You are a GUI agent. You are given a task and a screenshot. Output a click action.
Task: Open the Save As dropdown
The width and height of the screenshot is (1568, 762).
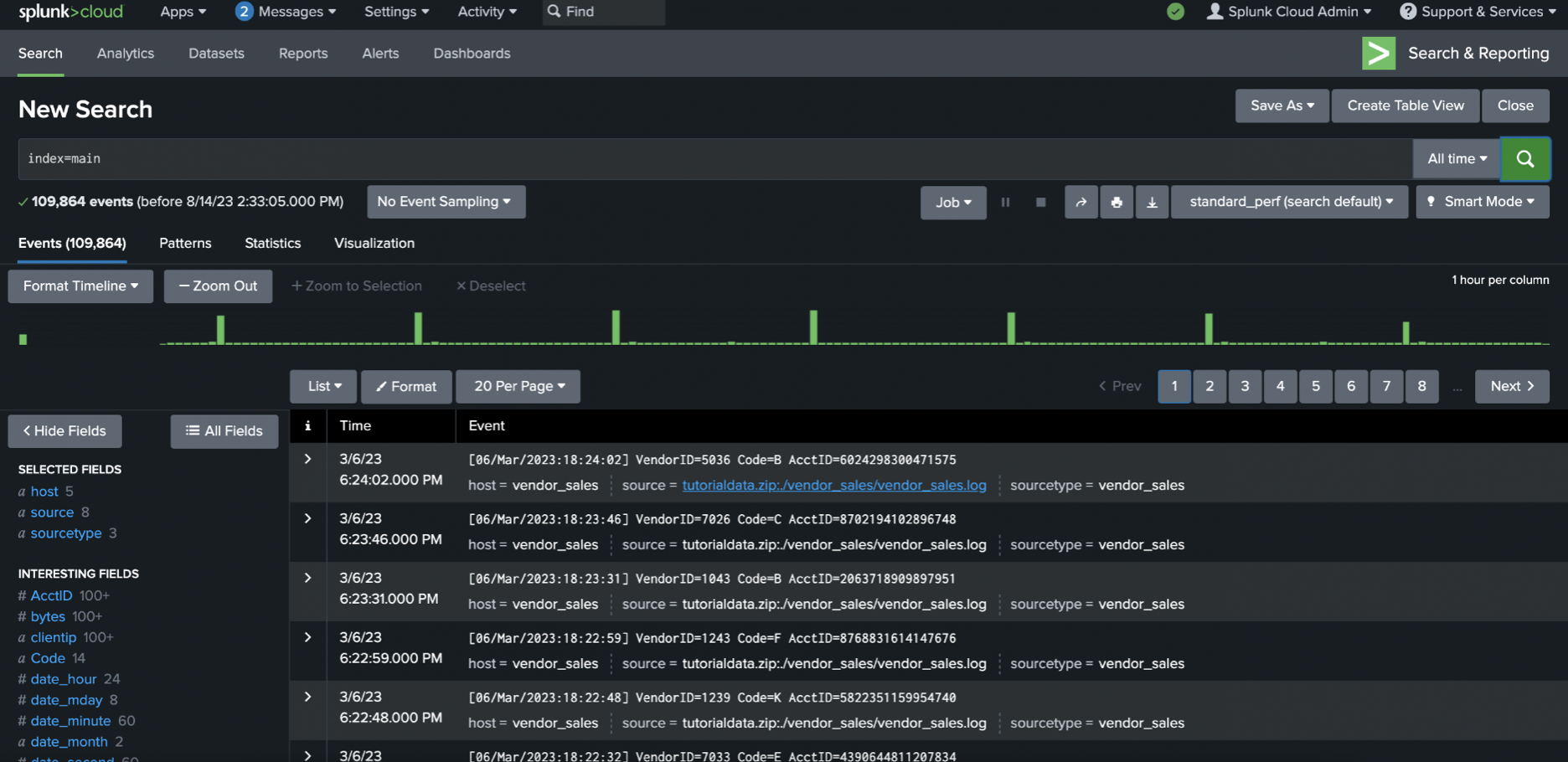(x=1282, y=106)
